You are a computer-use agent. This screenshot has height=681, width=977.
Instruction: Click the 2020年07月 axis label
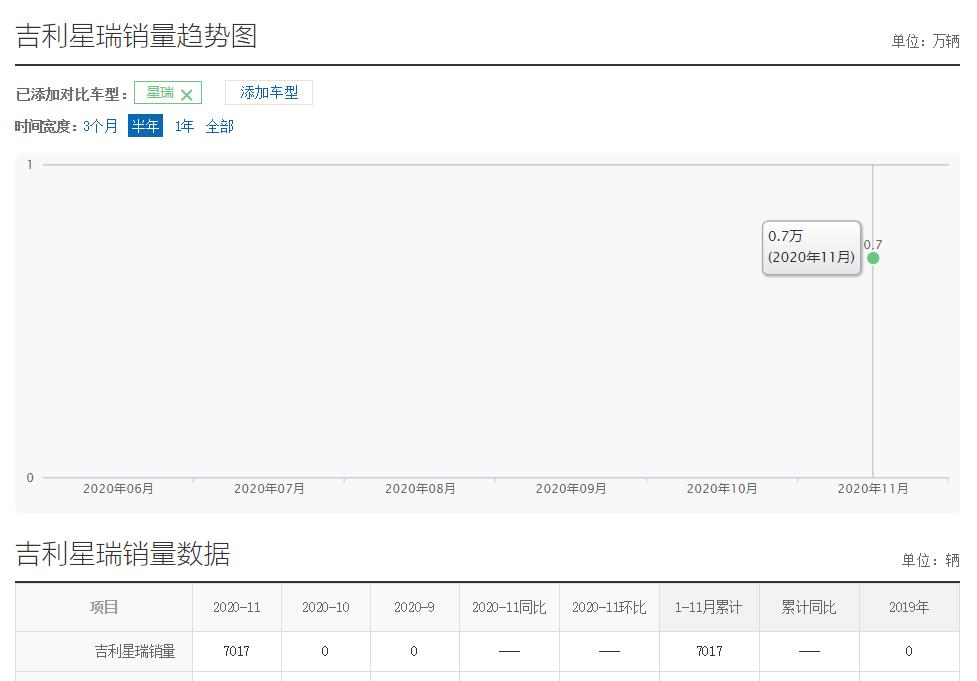click(269, 488)
